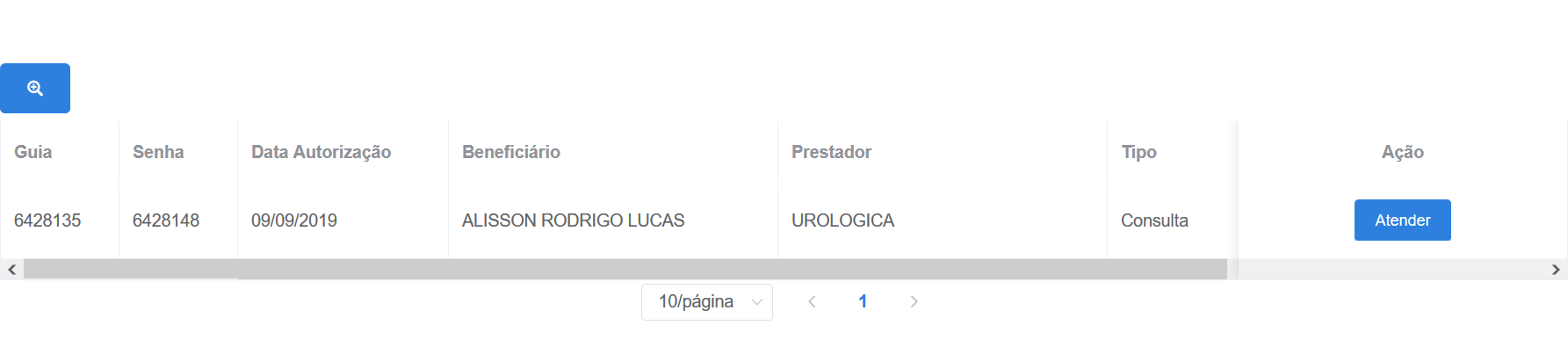The width and height of the screenshot is (1568, 354).
Task: Click the Atender button
Action: 1402,220
